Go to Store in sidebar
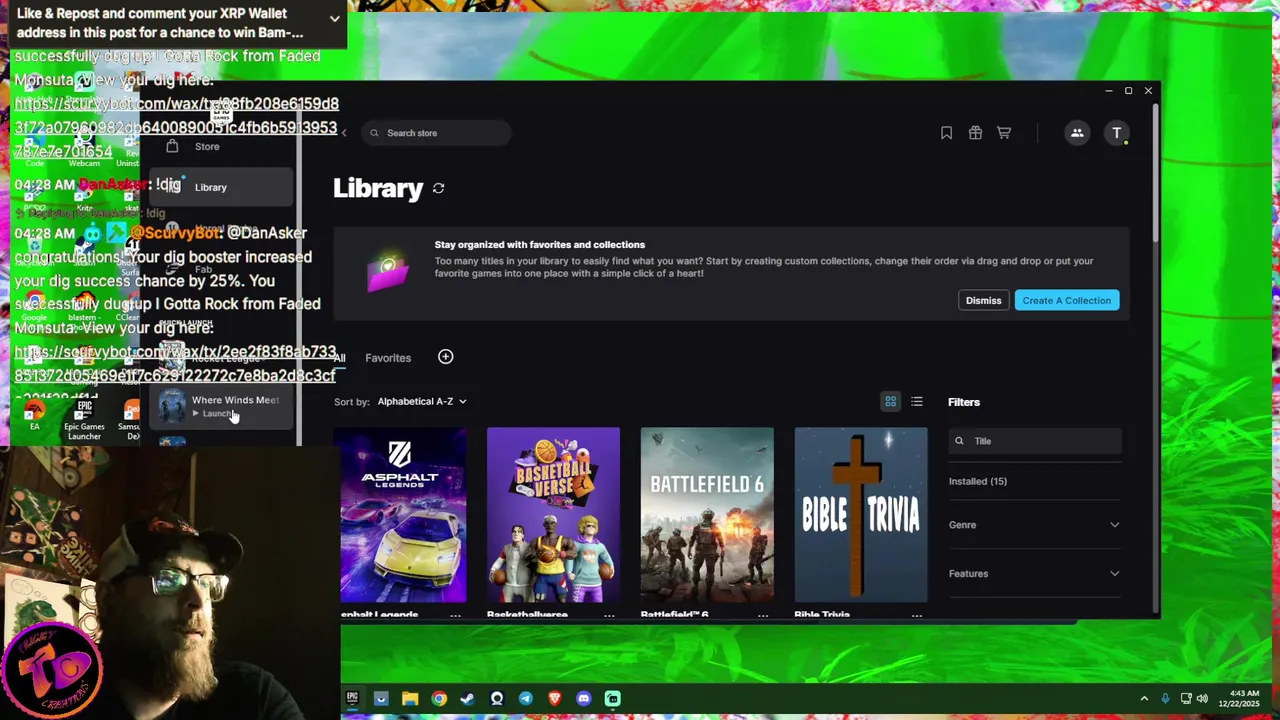This screenshot has height=720, width=1280. click(207, 147)
